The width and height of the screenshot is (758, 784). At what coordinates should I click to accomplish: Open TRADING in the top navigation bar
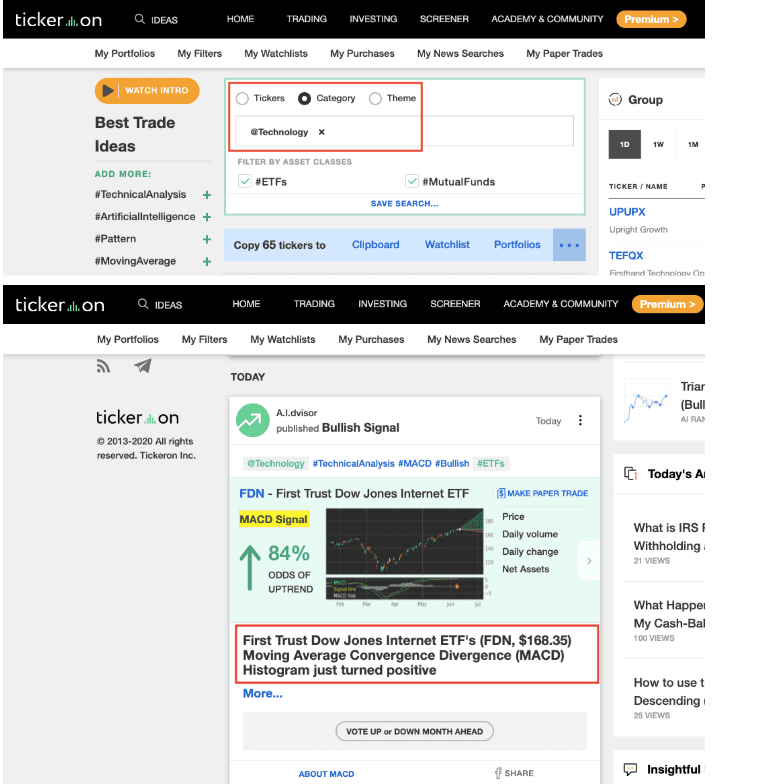[306, 19]
